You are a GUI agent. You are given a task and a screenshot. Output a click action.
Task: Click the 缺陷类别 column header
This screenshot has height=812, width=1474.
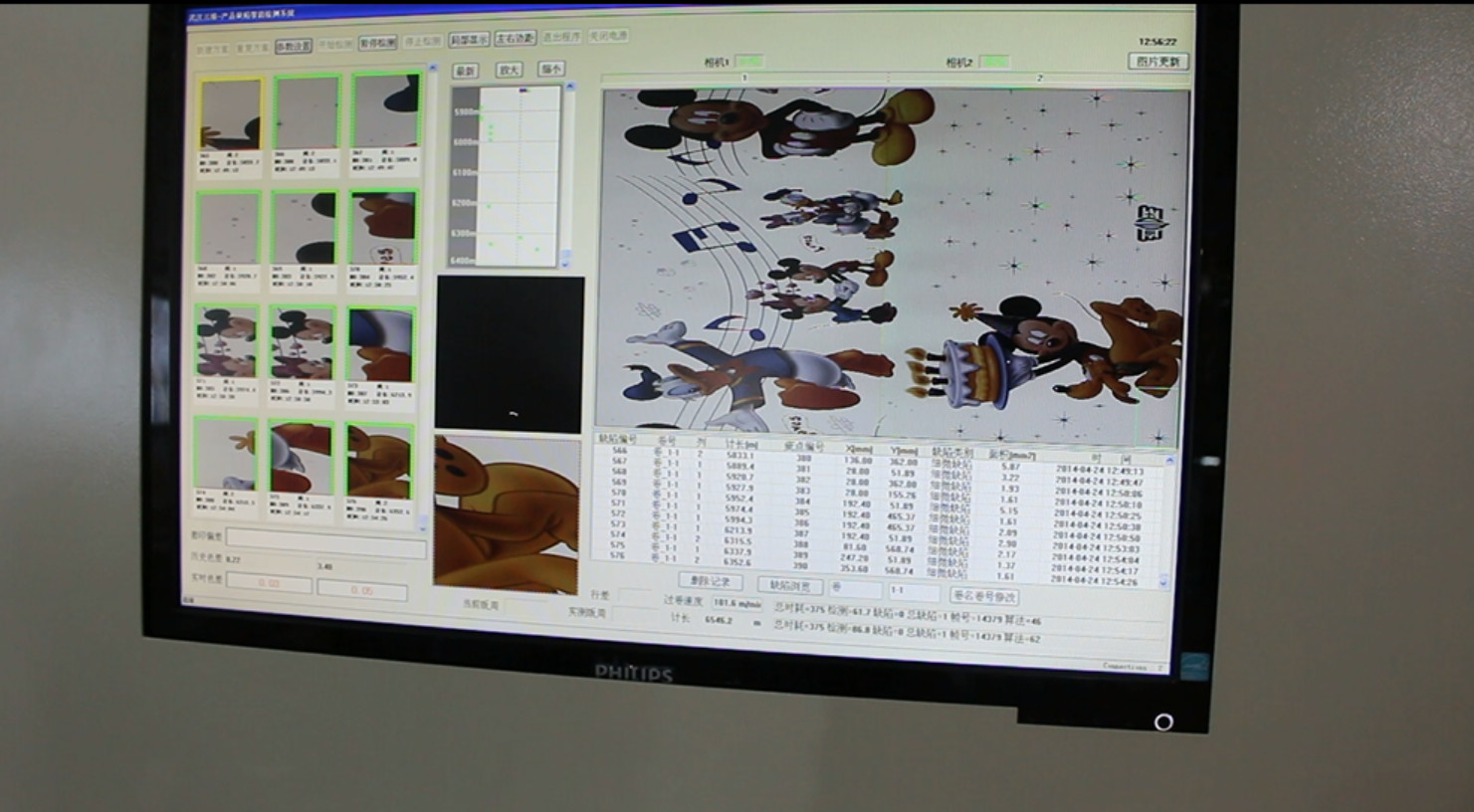950,452
